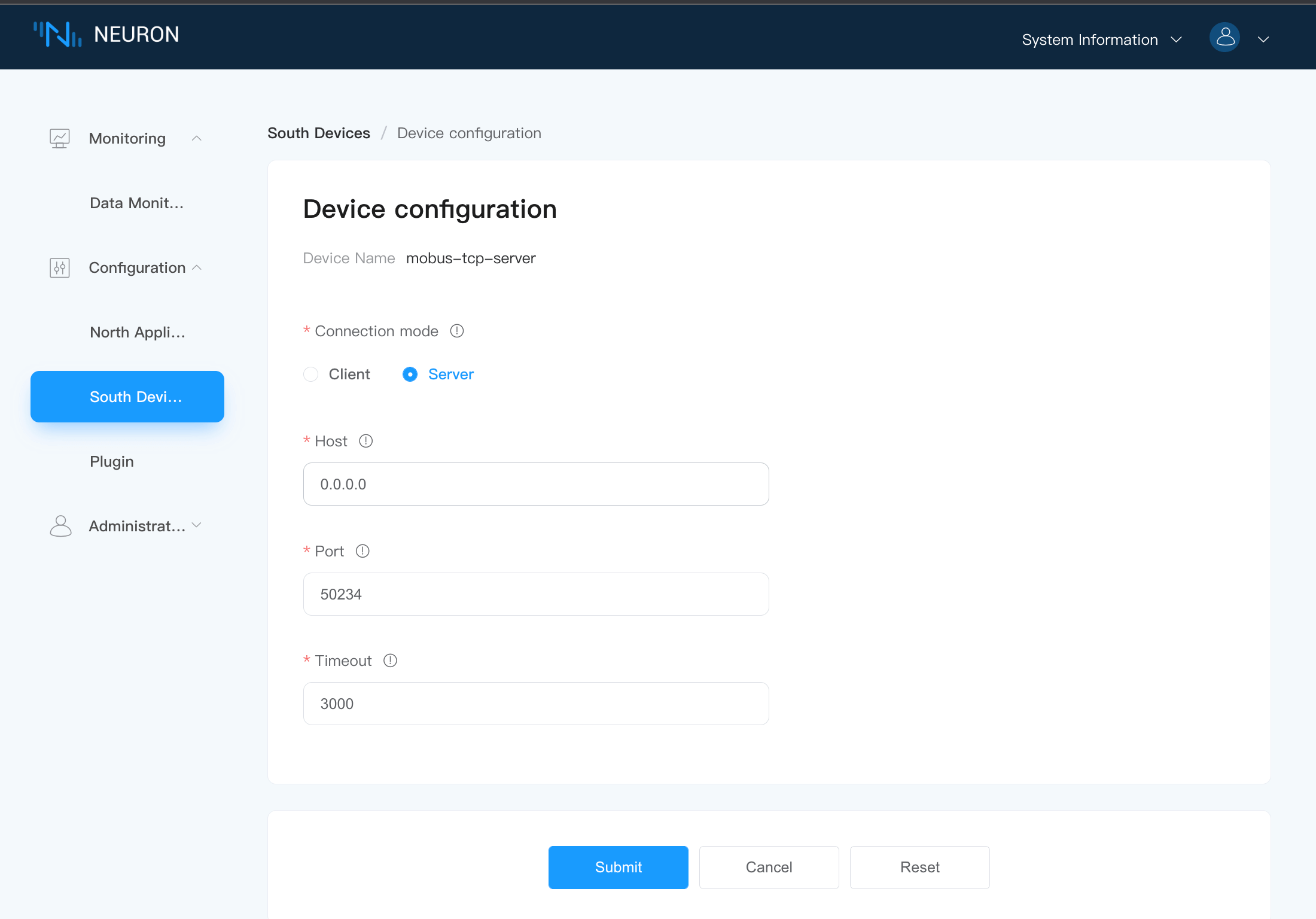This screenshot has width=1316, height=919.
Task: Click info icon beside Host label
Action: [x=365, y=441]
